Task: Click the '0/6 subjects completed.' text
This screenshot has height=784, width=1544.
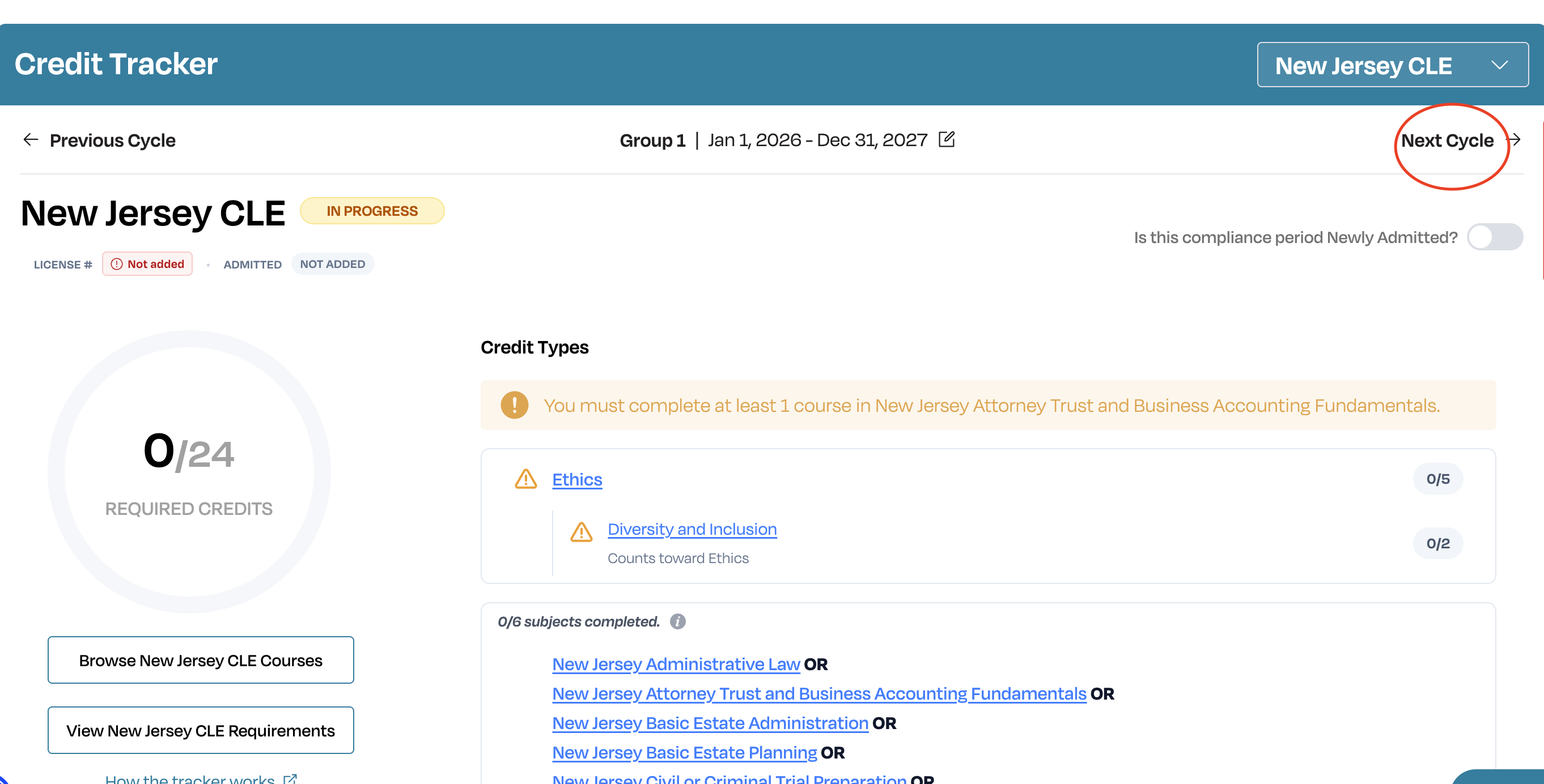Action: pos(578,621)
